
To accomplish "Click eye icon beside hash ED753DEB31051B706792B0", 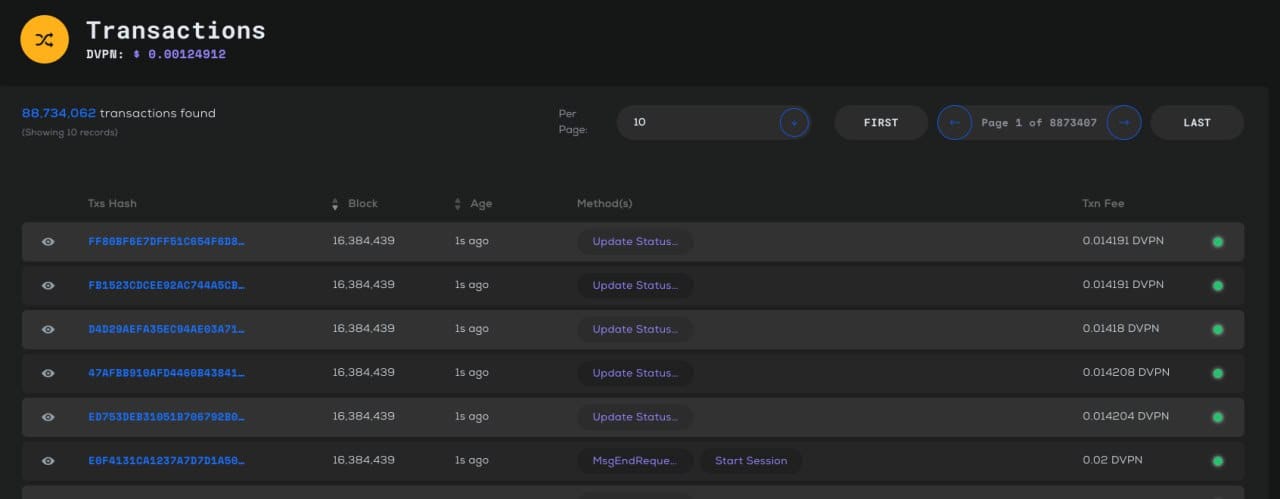I will point(48,417).
